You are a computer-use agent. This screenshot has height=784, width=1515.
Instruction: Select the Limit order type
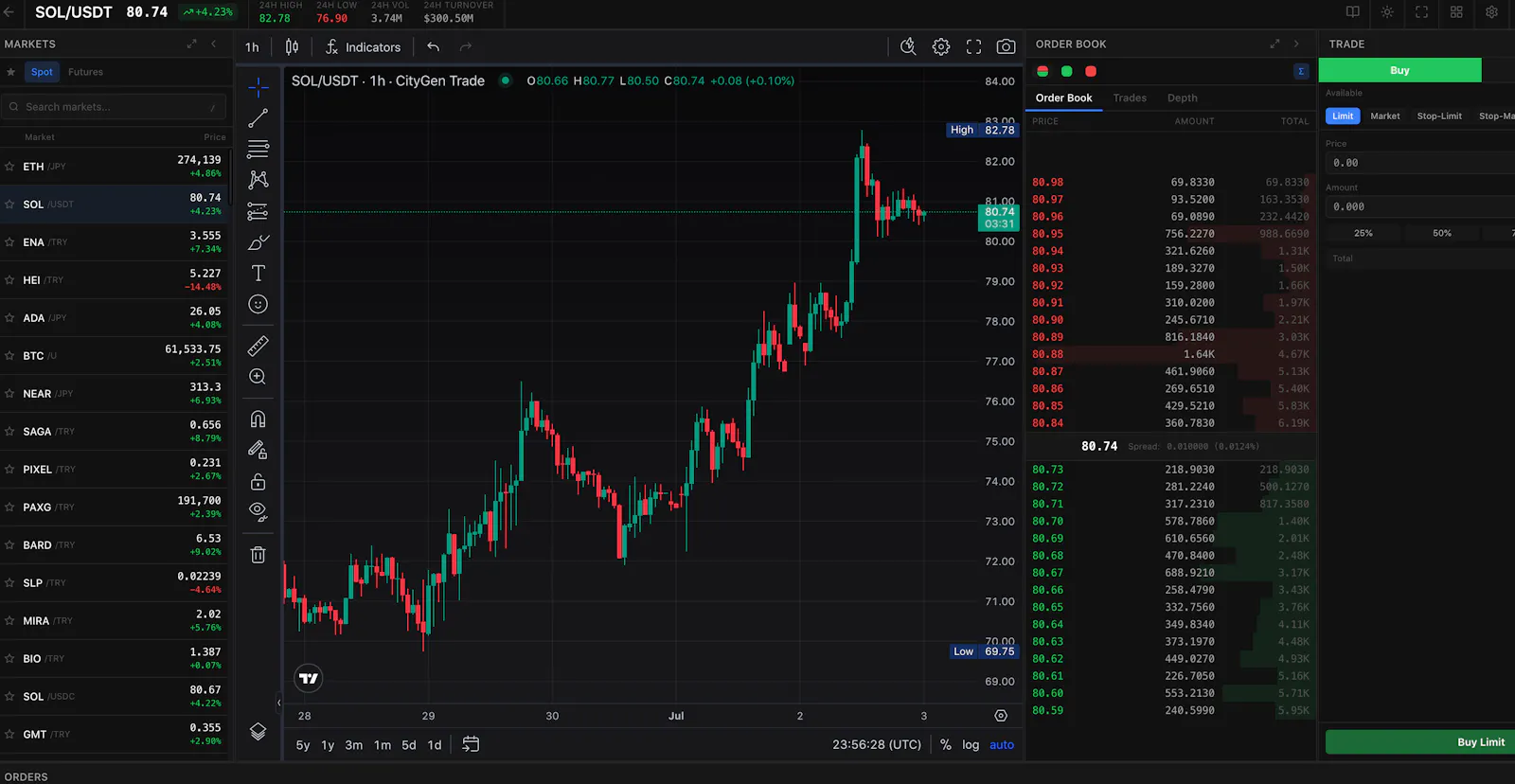point(1343,116)
